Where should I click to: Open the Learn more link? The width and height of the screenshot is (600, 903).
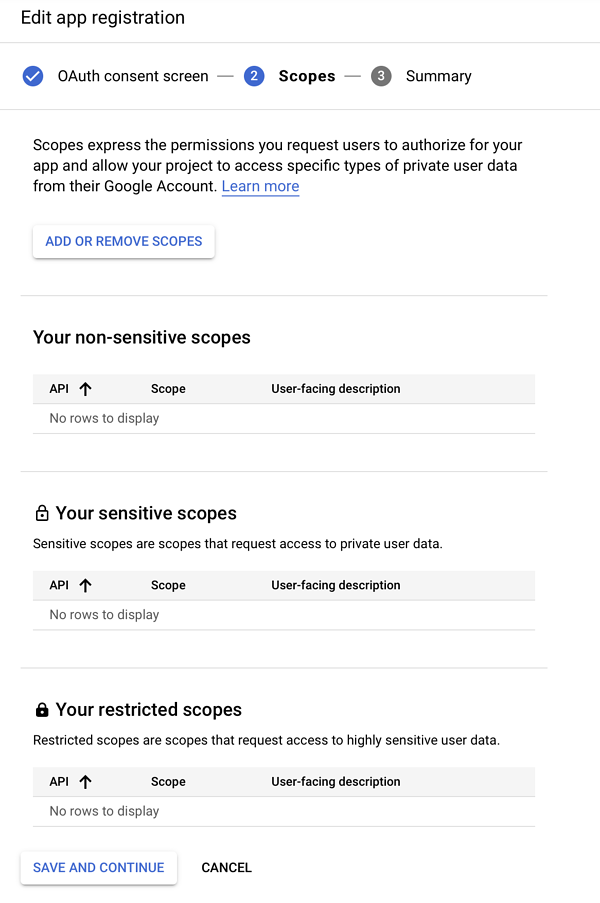(x=260, y=186)
